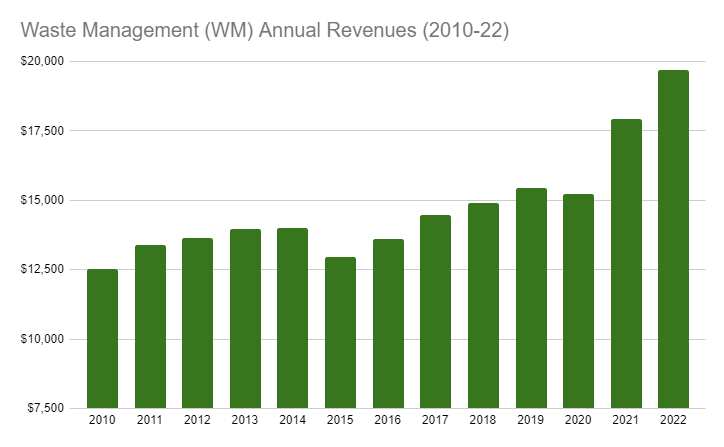Select the 2021 revenue bar
The height and width of the screenshot is (447, 724).
tap(627, 264)
